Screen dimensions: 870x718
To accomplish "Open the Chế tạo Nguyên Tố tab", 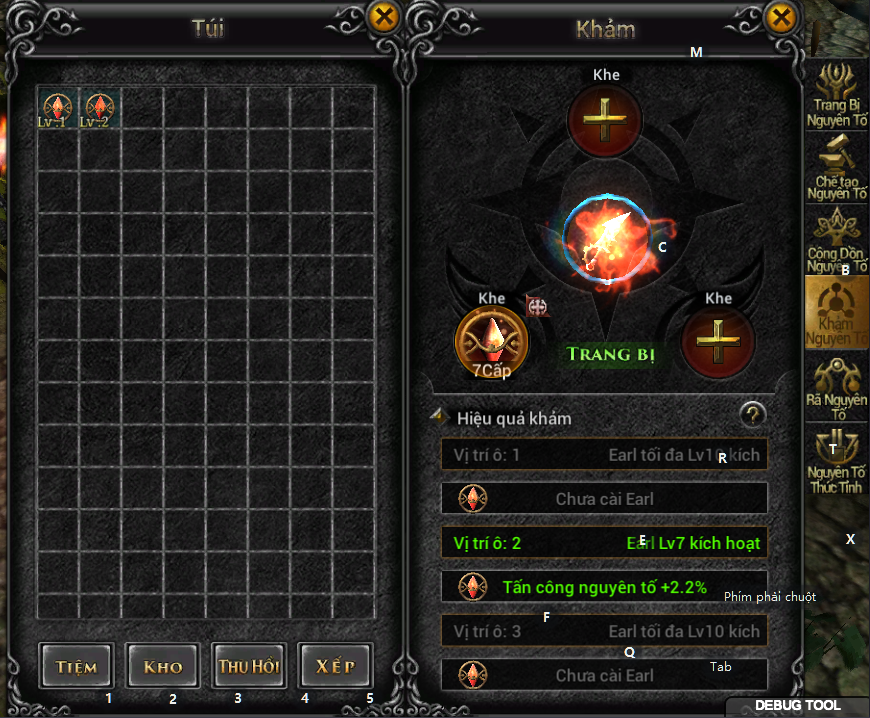I will (x=836, y=168).
